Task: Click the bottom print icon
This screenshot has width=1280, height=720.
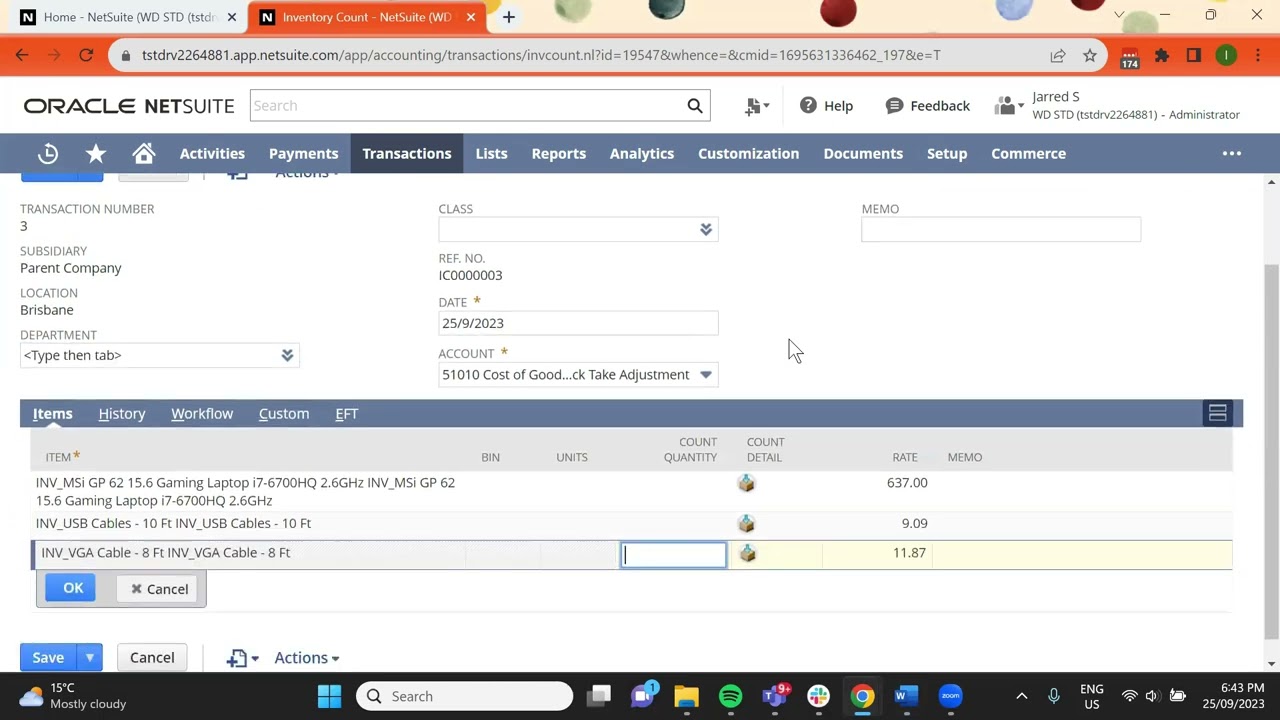Action: 237,658
